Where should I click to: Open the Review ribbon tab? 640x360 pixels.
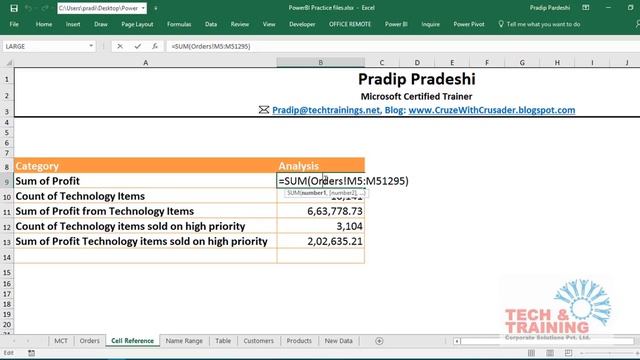point(240,24)
